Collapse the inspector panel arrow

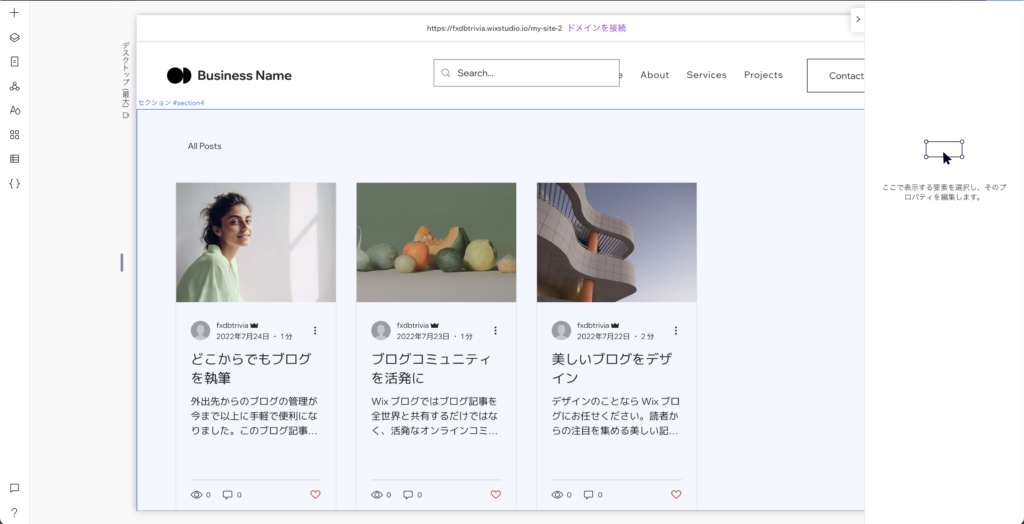[857, 20]
